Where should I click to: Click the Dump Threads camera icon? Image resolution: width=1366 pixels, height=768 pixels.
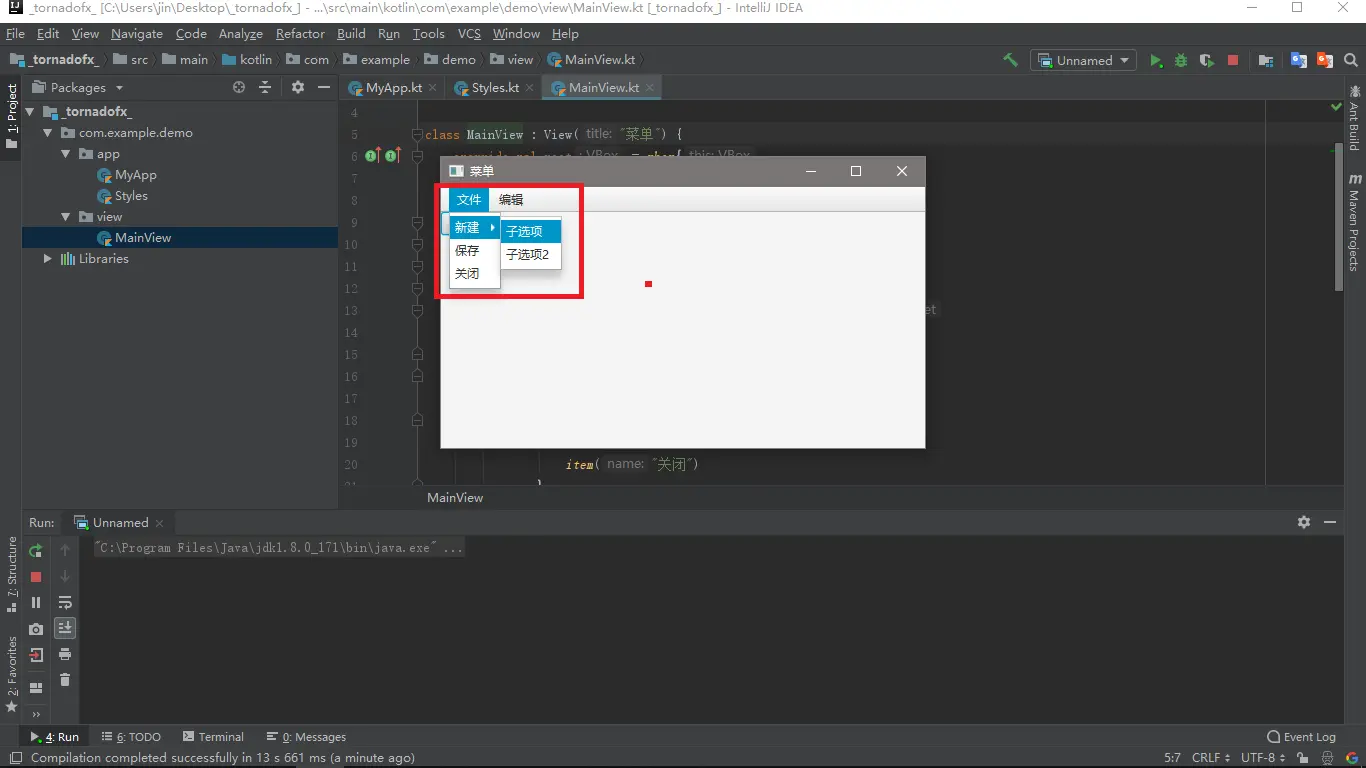coord(36,629)
